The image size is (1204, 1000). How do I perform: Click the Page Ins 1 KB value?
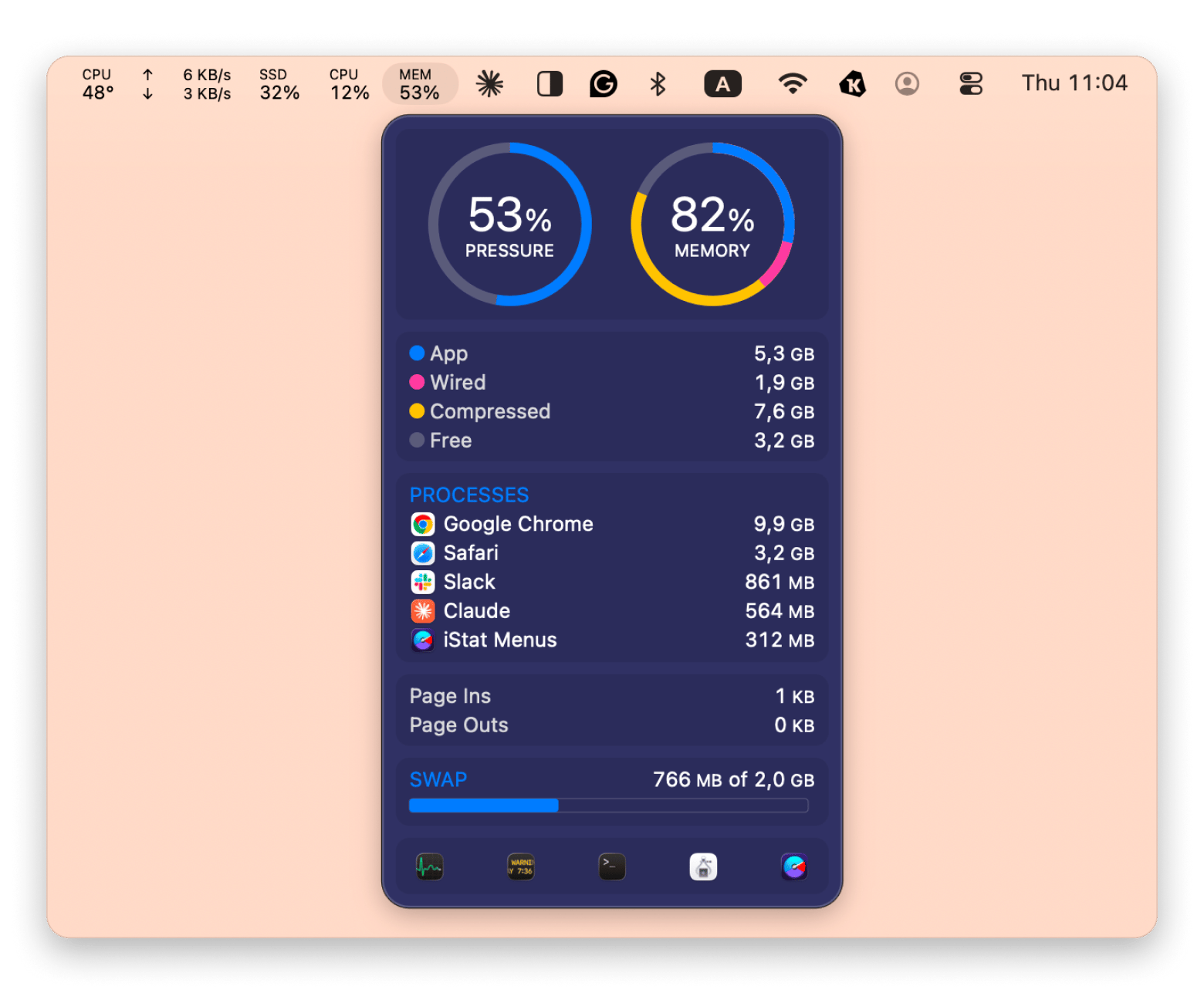pos(795,696)
